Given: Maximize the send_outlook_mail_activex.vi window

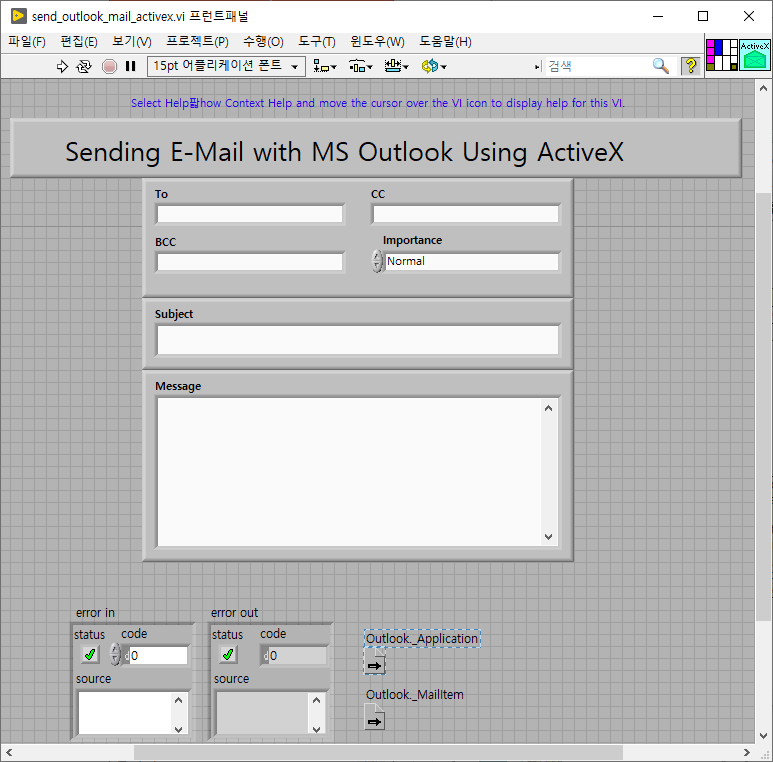Looking at the screenshot, I should tap(703, 16).
